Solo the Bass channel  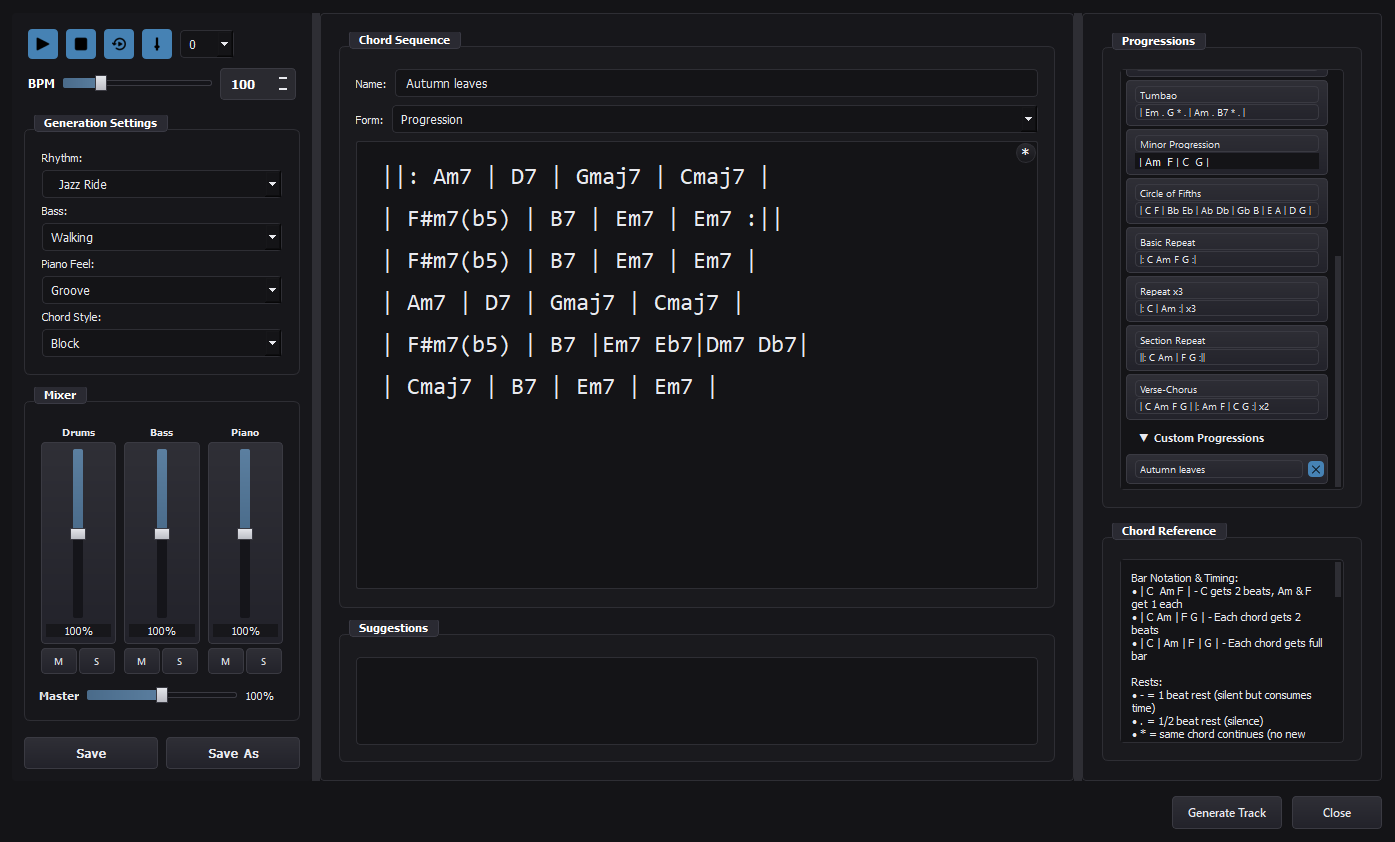click(x=180, y=661)
